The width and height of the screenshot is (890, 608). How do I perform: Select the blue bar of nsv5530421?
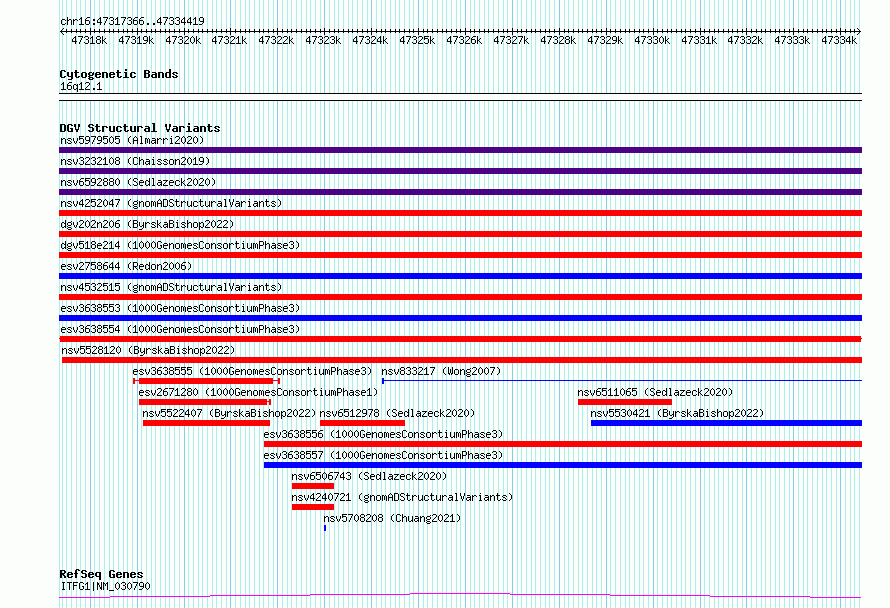coord(727,423)
